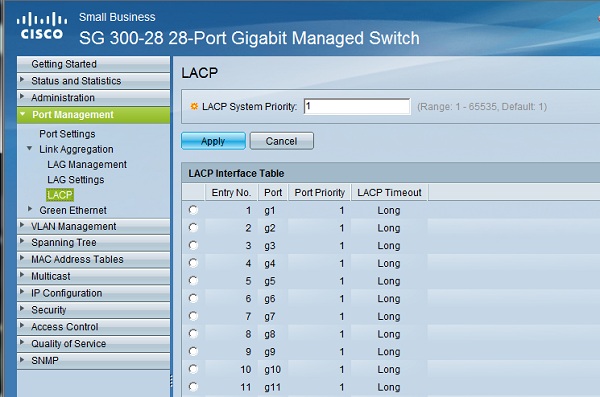Select radio button for port g7

coord(193,316)
